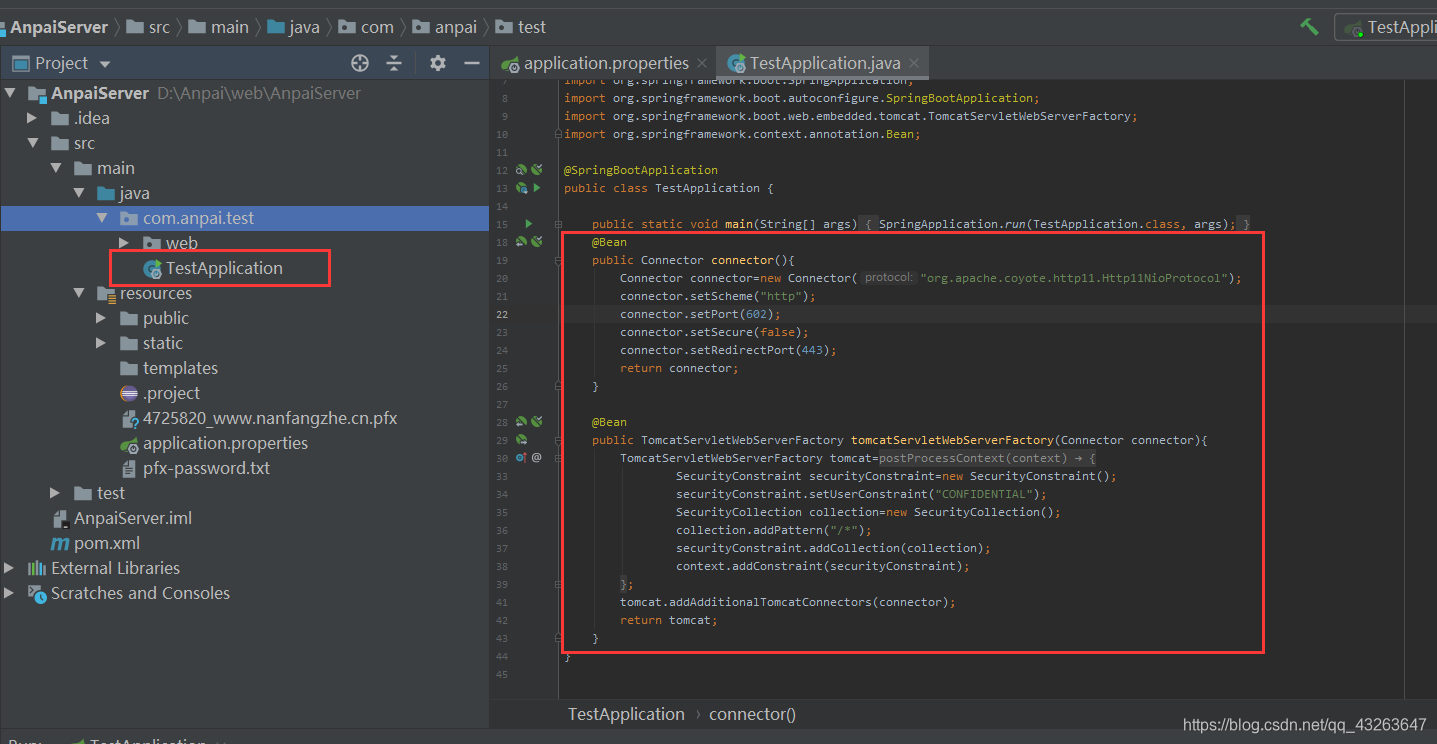
Task: Open the TestApplication run configuration dropdown
Action: point(1388,27)
